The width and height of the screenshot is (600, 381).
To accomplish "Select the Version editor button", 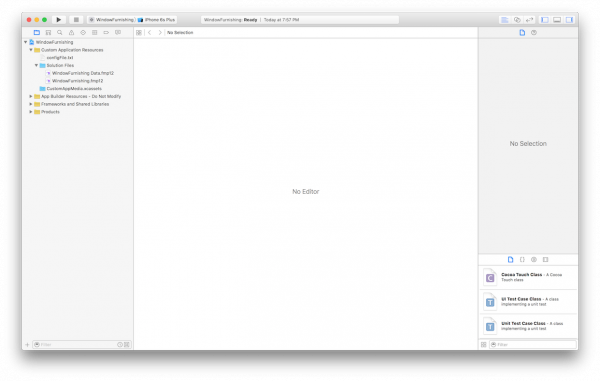I will click(529, 20).
